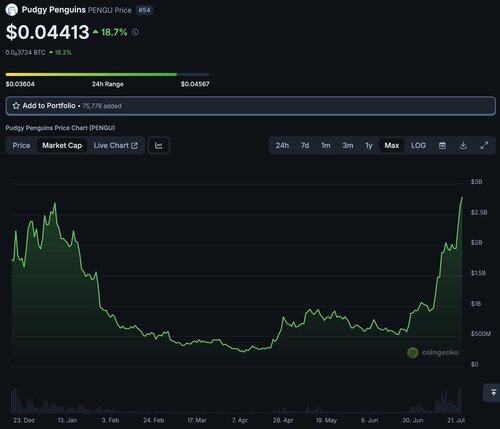Click the #54 rank badge

click(144, 10)
